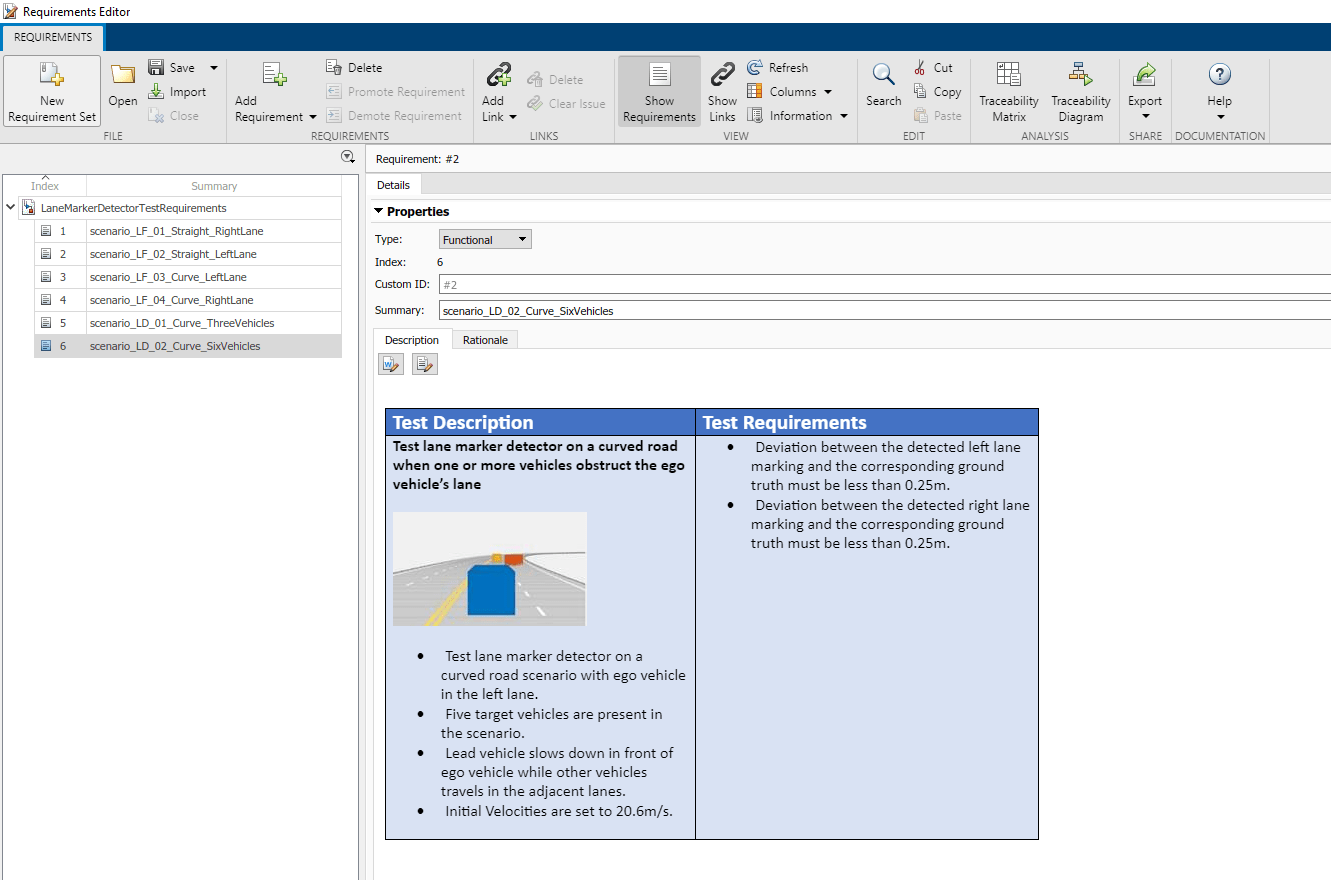The image size is (1331, 880).
Task: Toggle the Show Links view
Action: tap(722, 76)
